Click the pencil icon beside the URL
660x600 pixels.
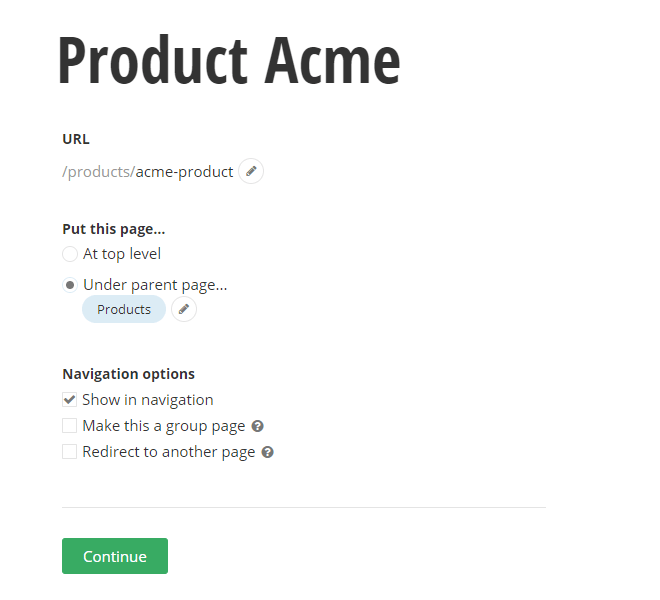tap(251, 171)
